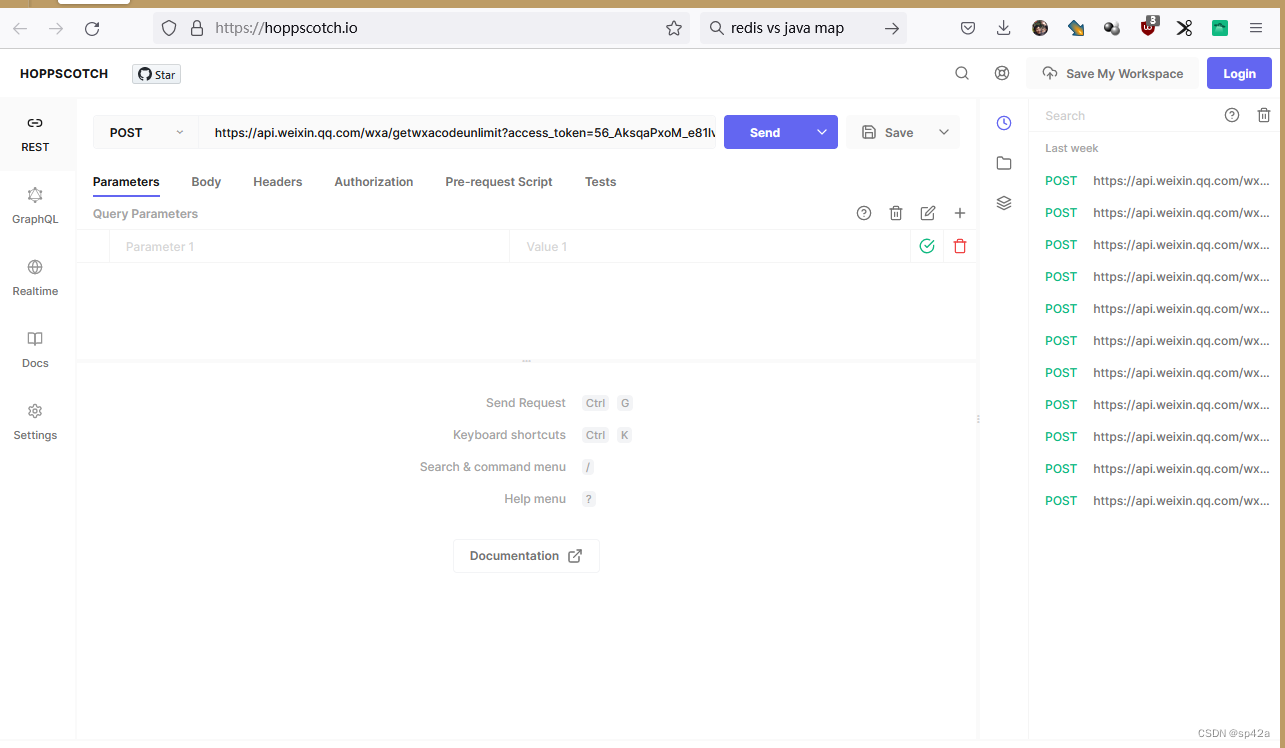
Task: Click the green extension icon in browser toolbar
Action: 1220,28
